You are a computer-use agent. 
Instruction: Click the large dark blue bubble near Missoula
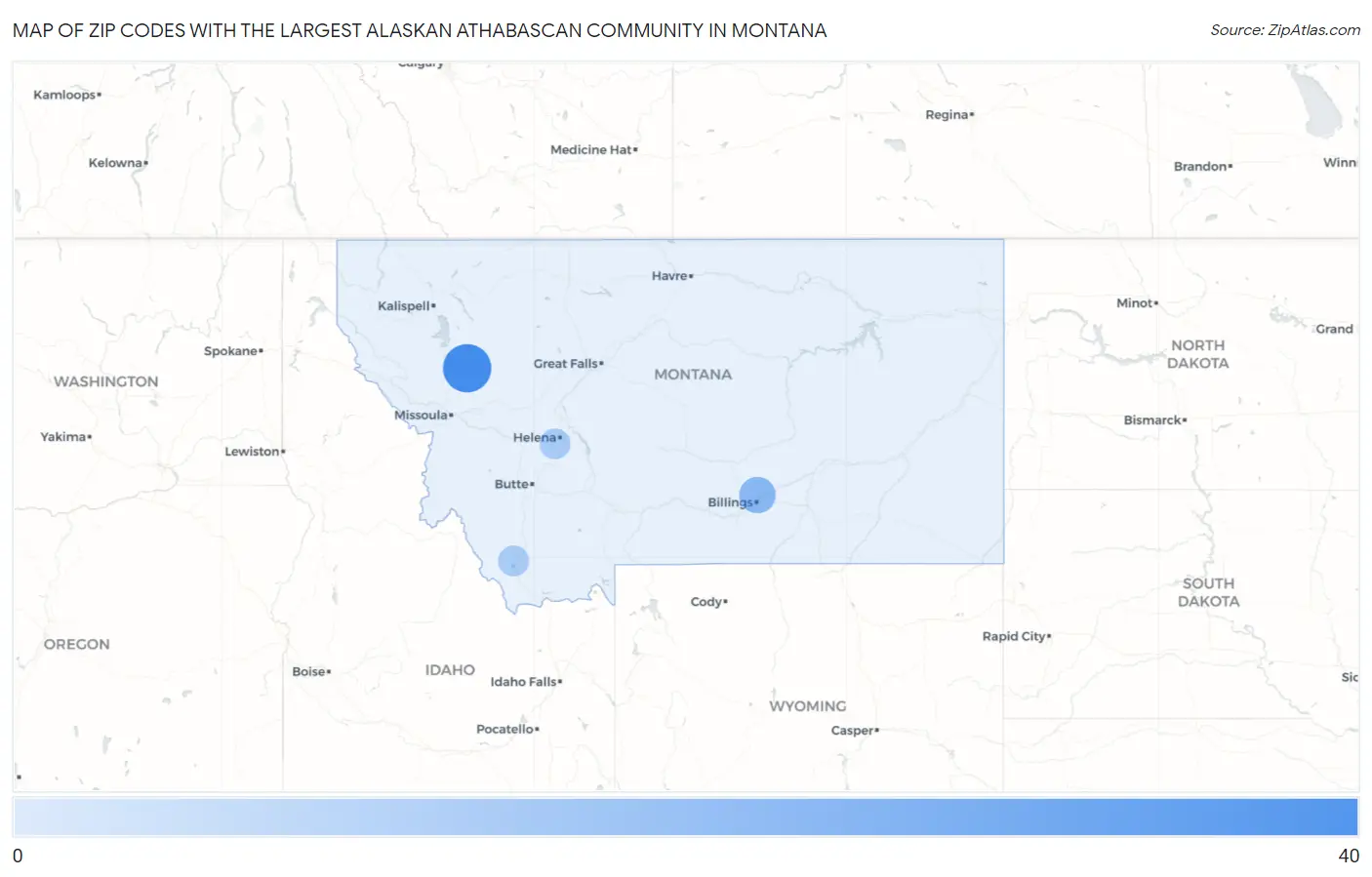coord(467,369)
